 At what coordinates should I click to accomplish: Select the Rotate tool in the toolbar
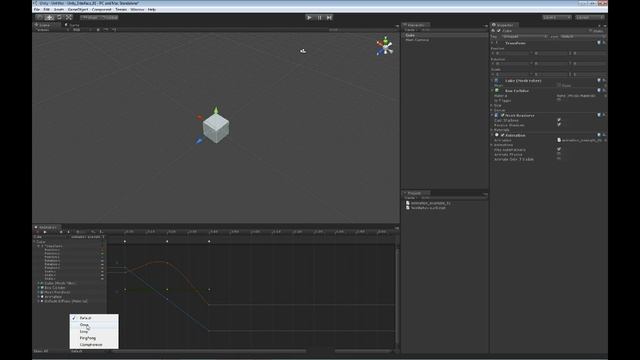tap(59, 17)
